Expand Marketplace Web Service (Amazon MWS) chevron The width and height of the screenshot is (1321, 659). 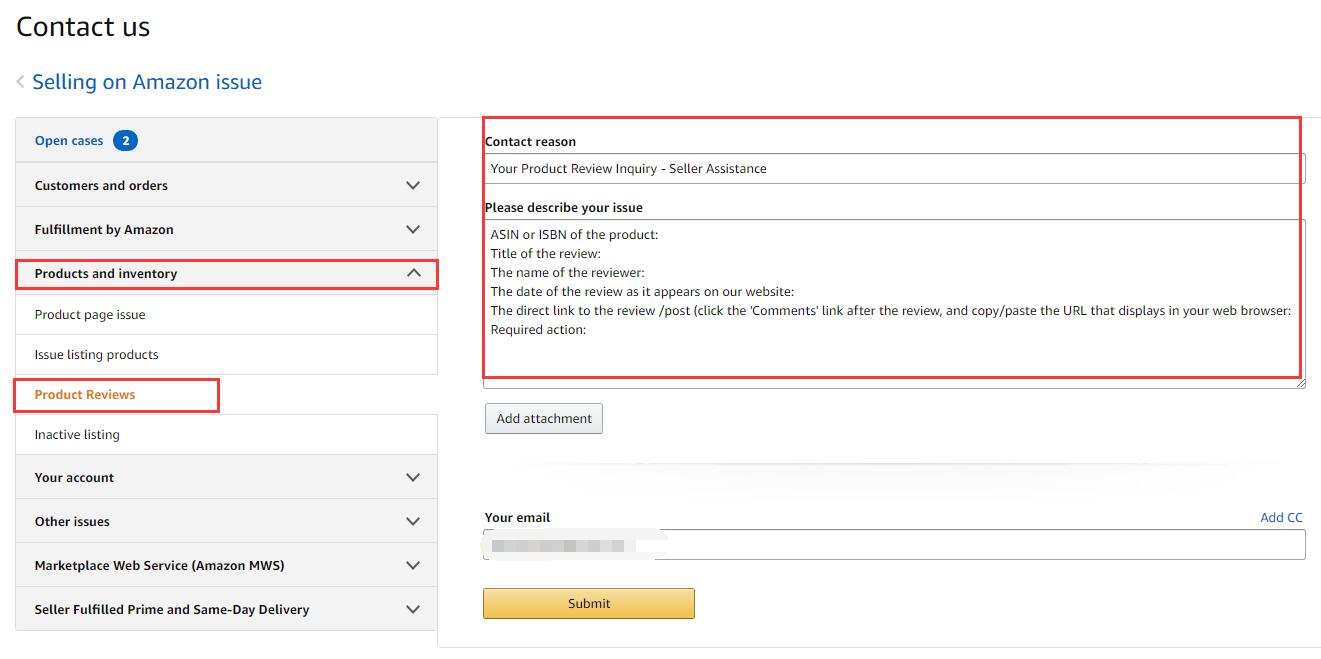pos(413,566)
